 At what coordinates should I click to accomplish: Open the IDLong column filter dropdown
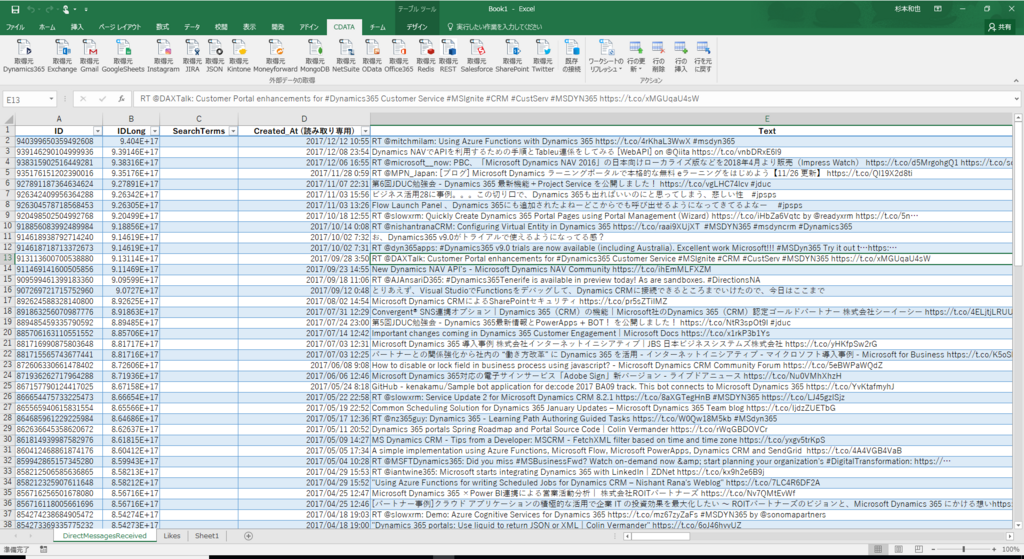(155, 131)
